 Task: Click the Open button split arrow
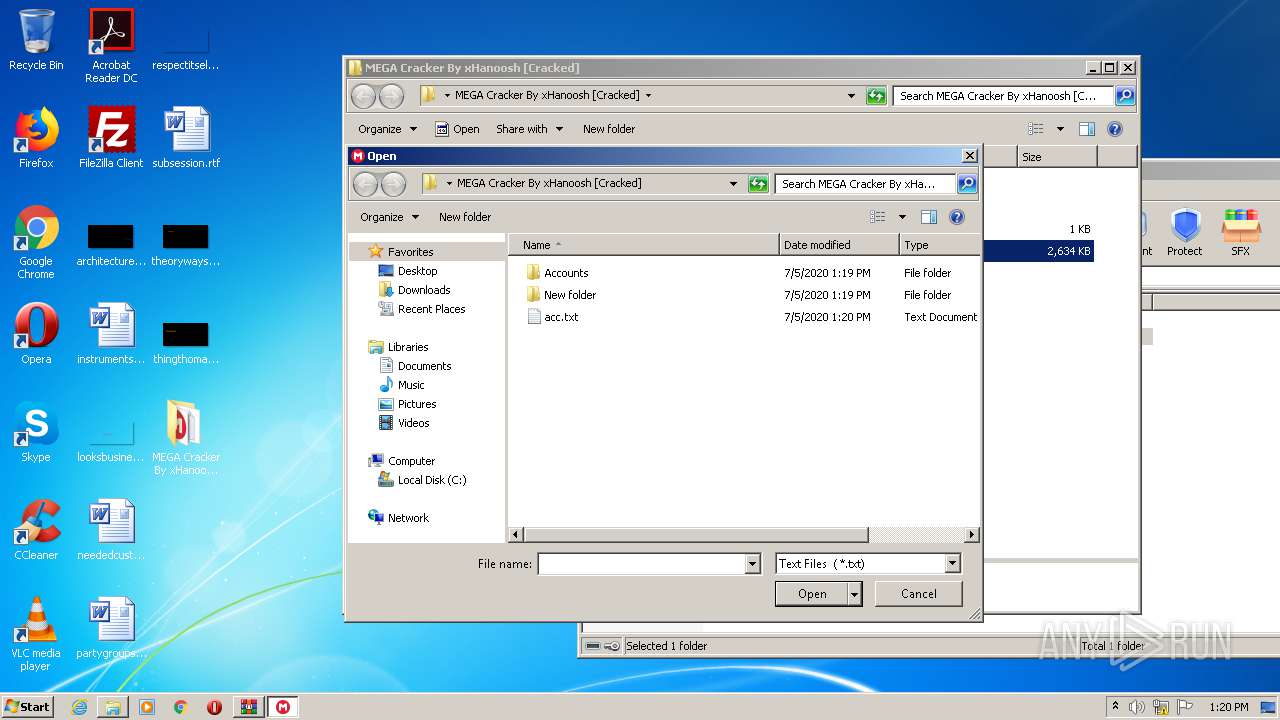(x=854, y=594)
